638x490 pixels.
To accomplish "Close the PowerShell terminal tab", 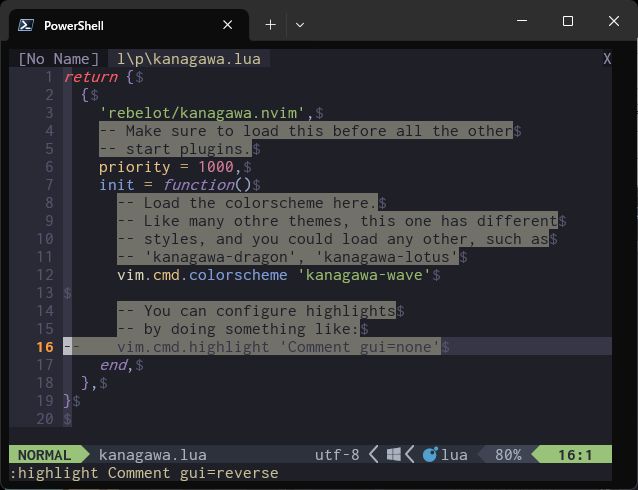I will 229,25.
